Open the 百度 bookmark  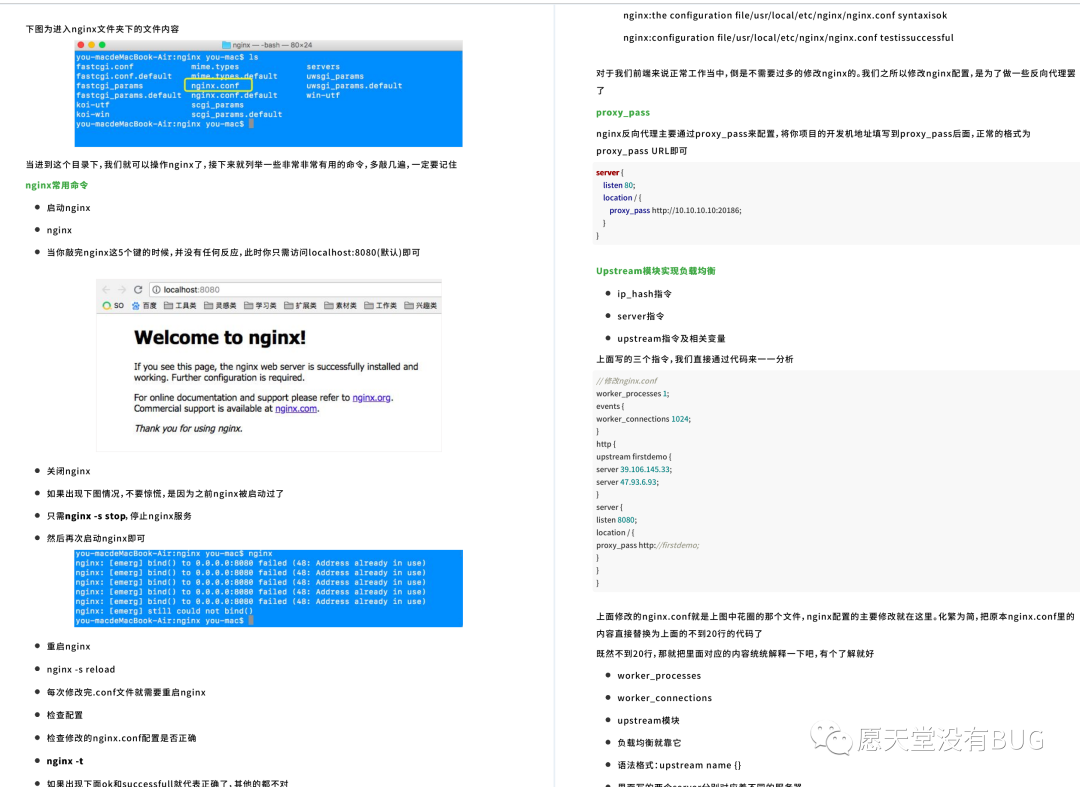tap(144, 306)
